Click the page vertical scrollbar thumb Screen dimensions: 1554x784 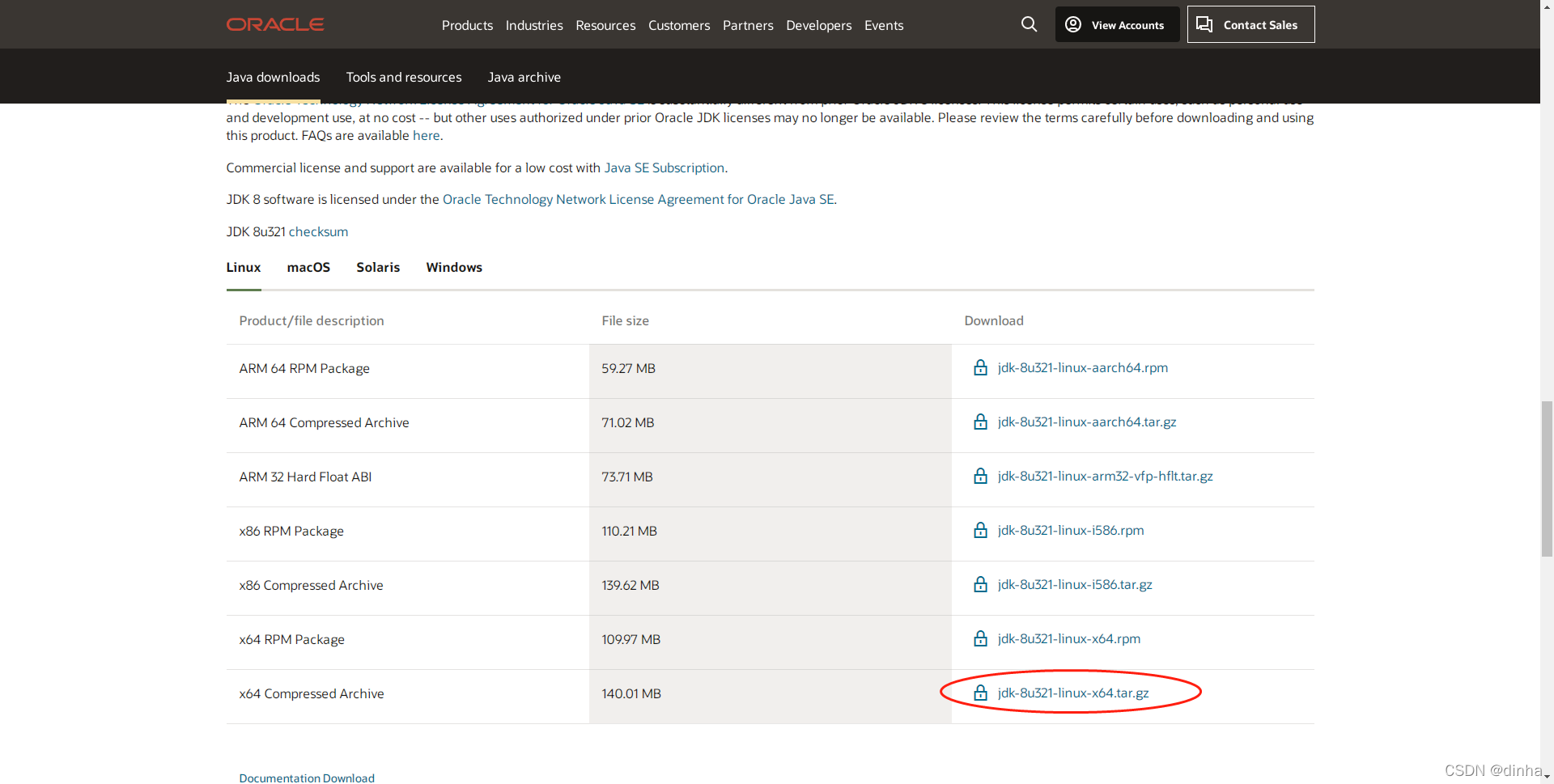click(1547, 478)
